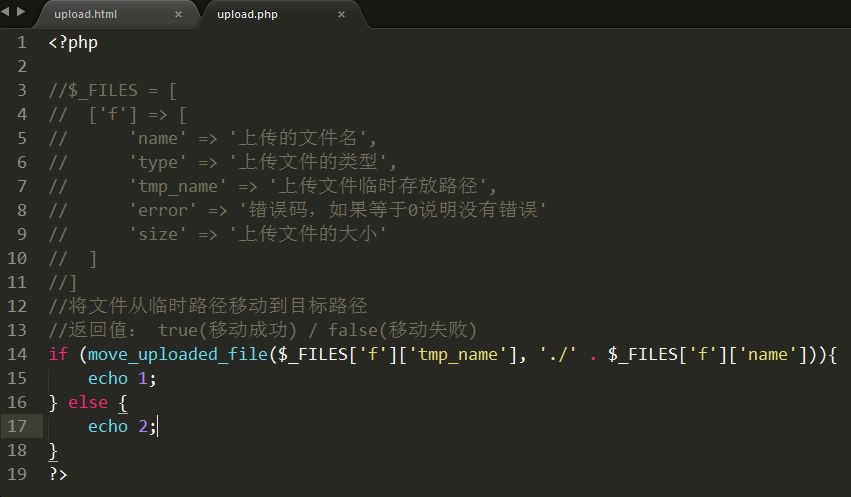Click the else keyword on line 16

88,403
